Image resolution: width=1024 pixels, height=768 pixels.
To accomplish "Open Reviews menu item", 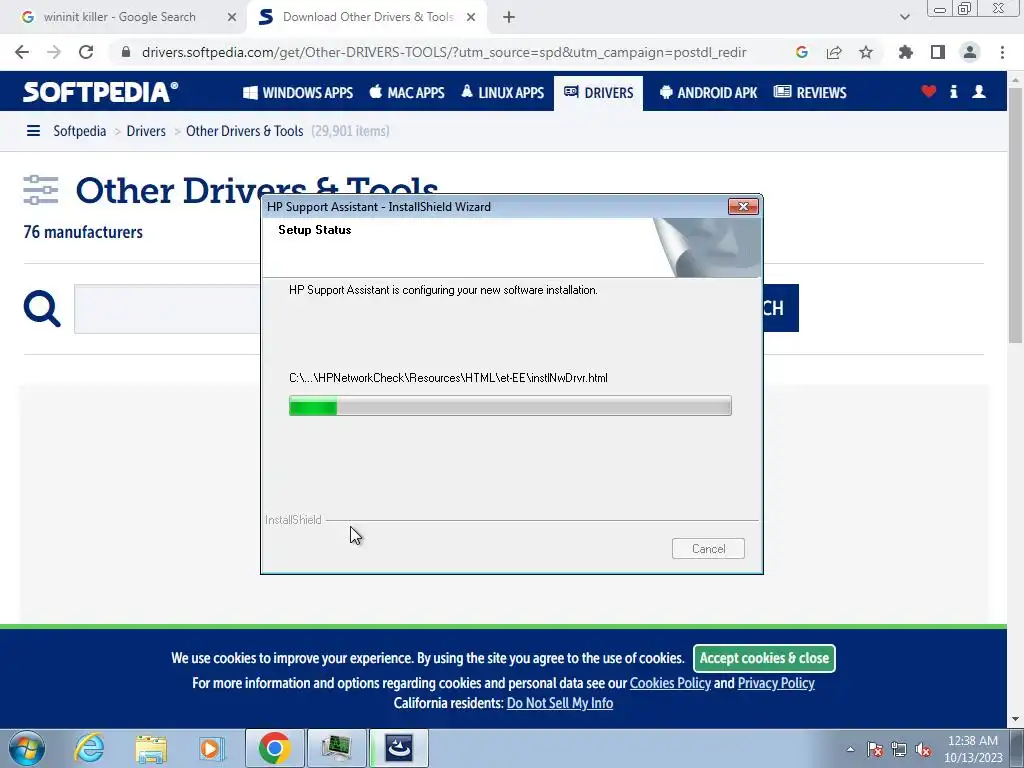I will 810,93.
